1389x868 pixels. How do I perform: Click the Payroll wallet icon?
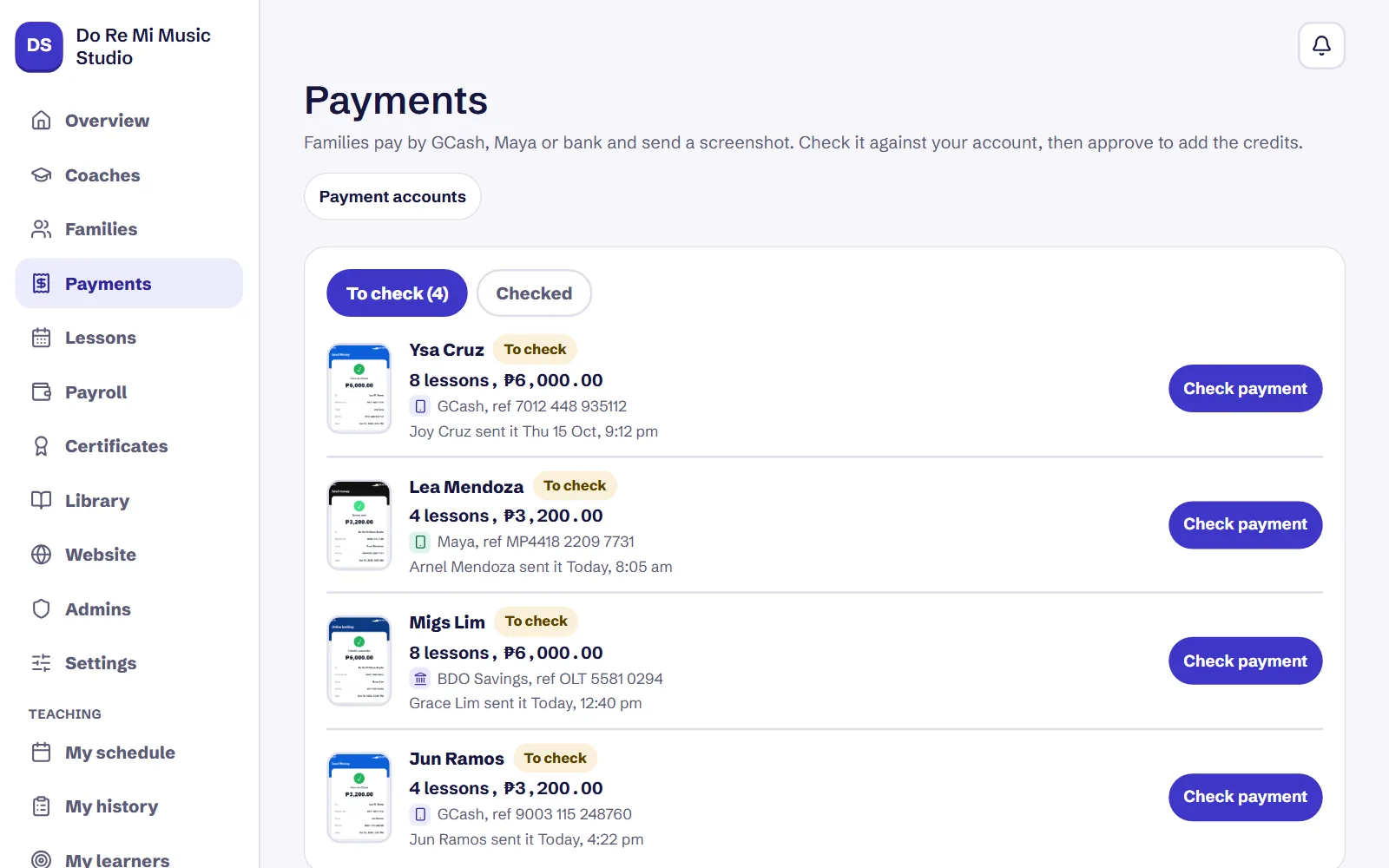[41, 392]
